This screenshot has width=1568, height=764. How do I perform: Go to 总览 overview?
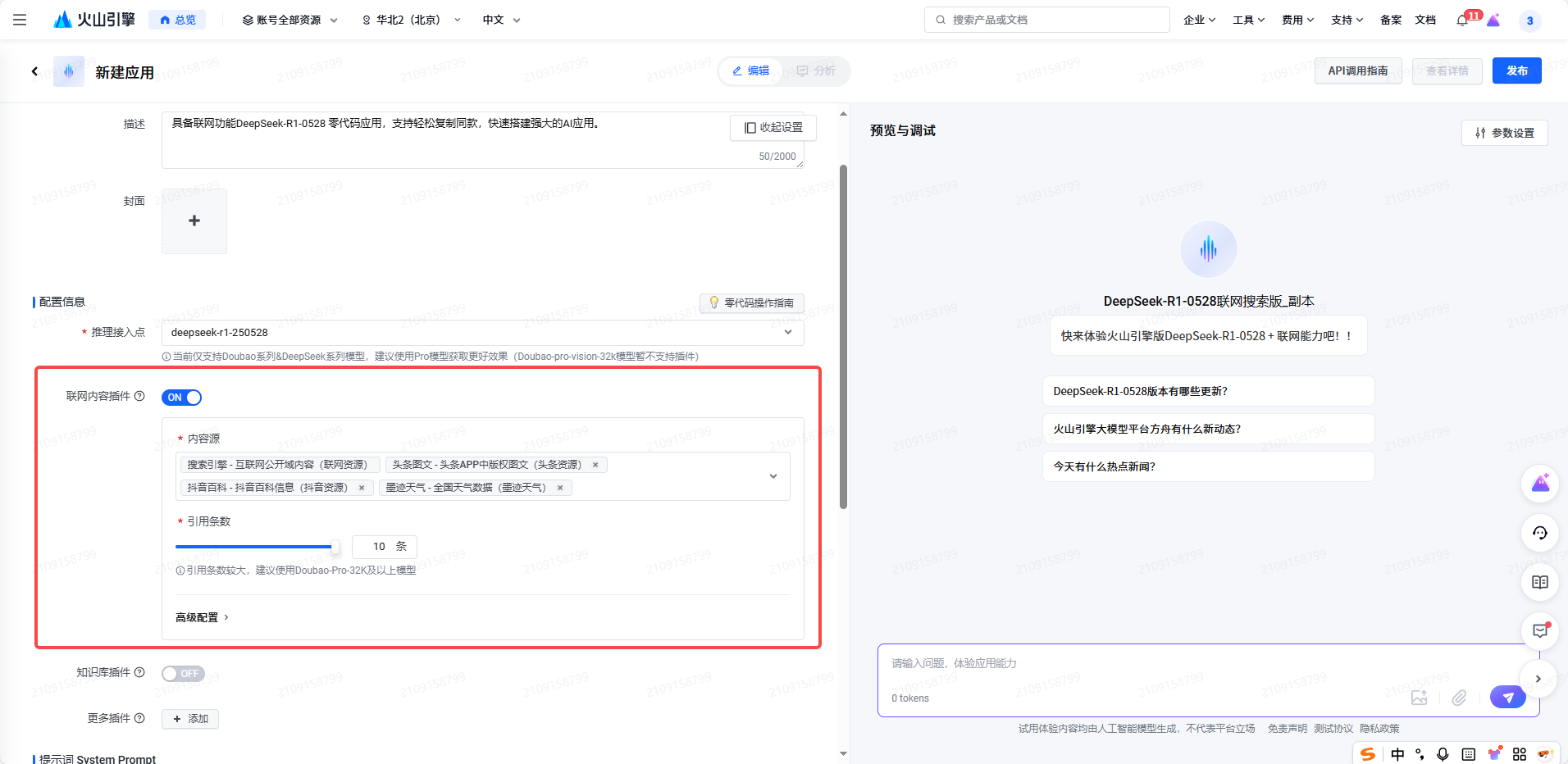coord(177,20)
